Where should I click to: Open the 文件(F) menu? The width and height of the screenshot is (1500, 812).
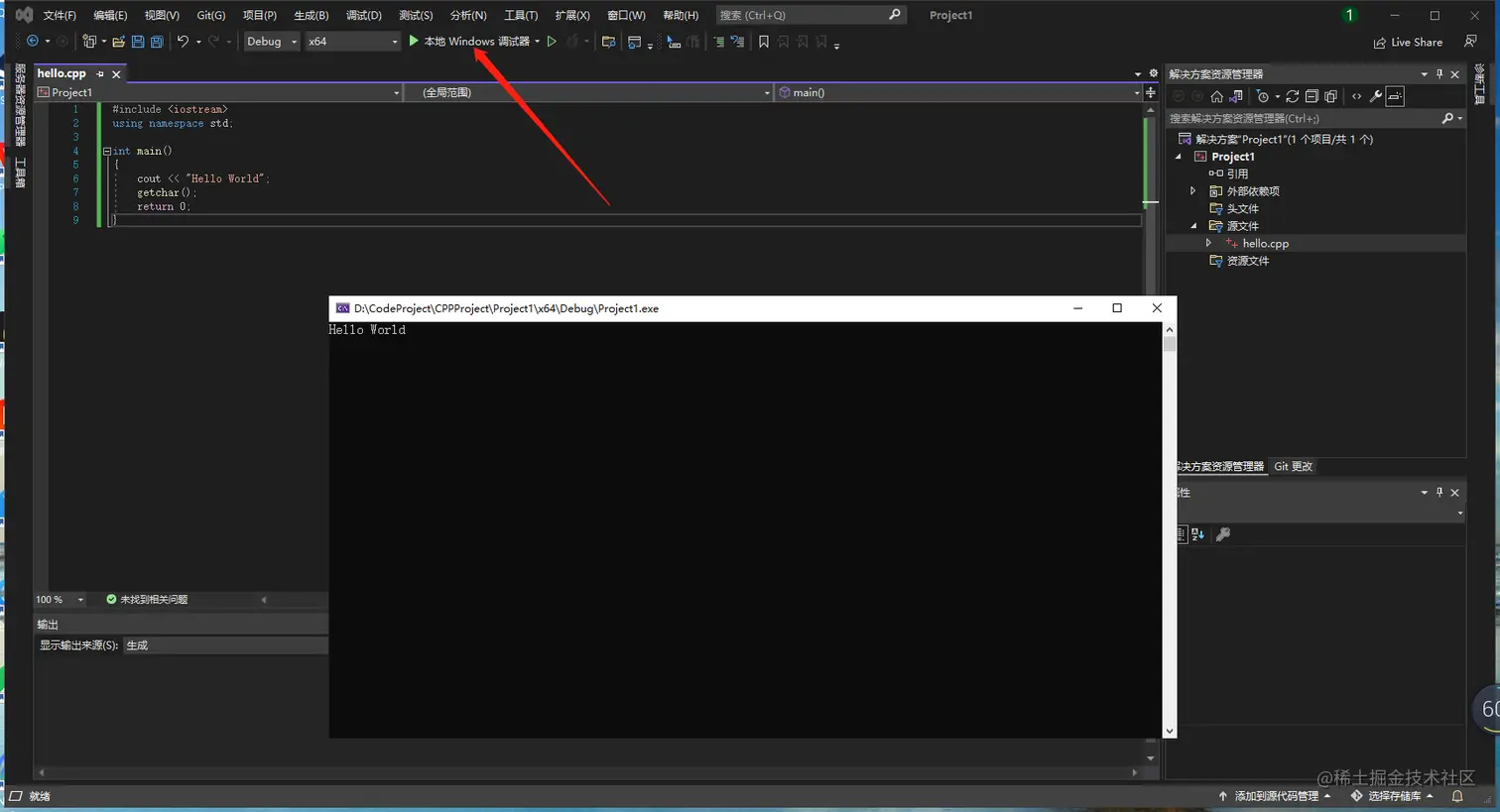[x=60, y=15]
